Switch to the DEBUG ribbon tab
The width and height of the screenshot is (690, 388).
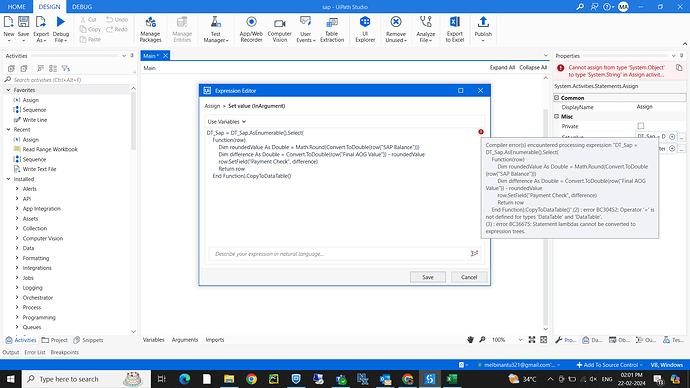[x=82, y=7]
